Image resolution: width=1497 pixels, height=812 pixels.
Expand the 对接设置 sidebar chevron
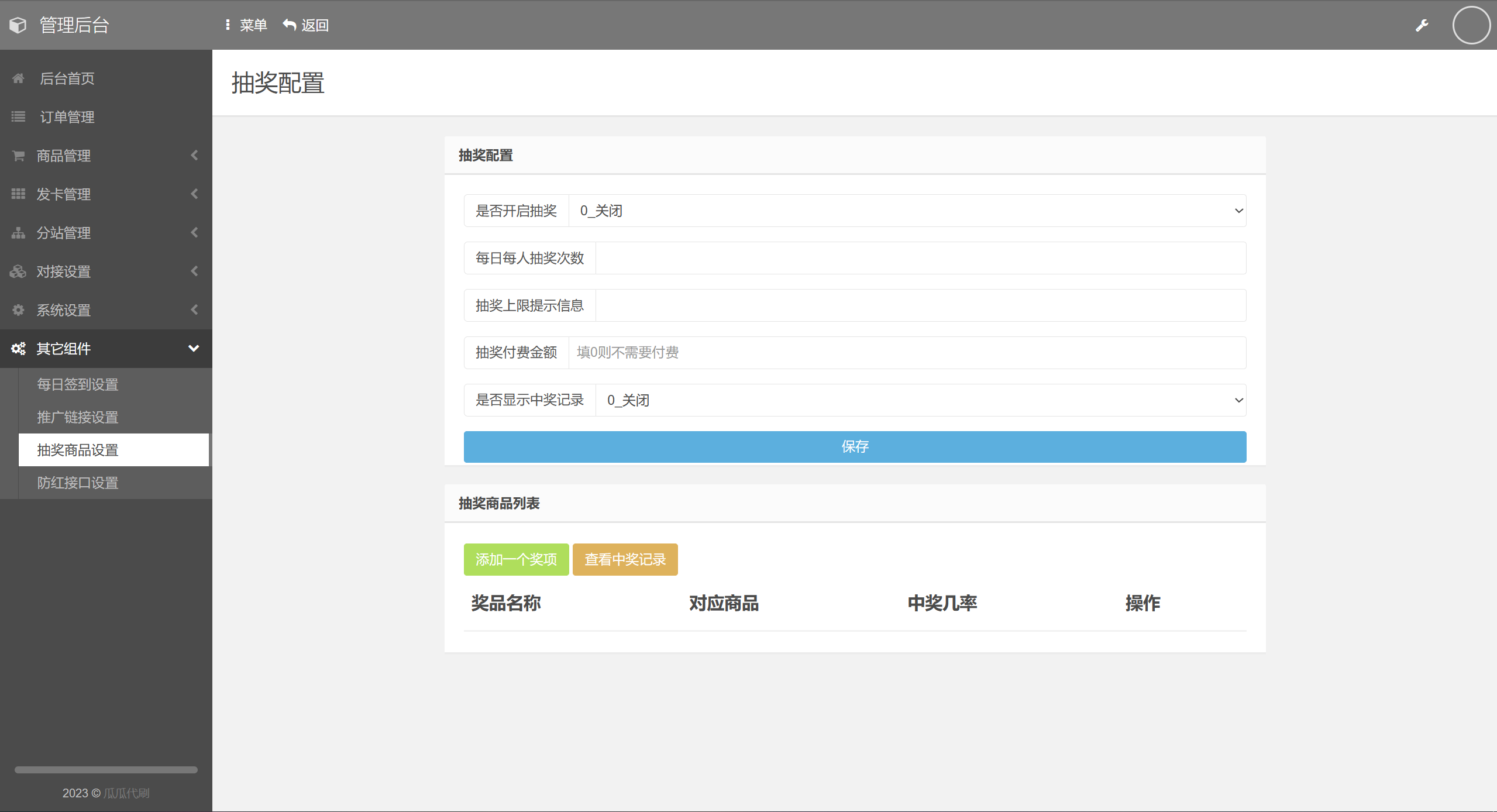coord(194,271)
